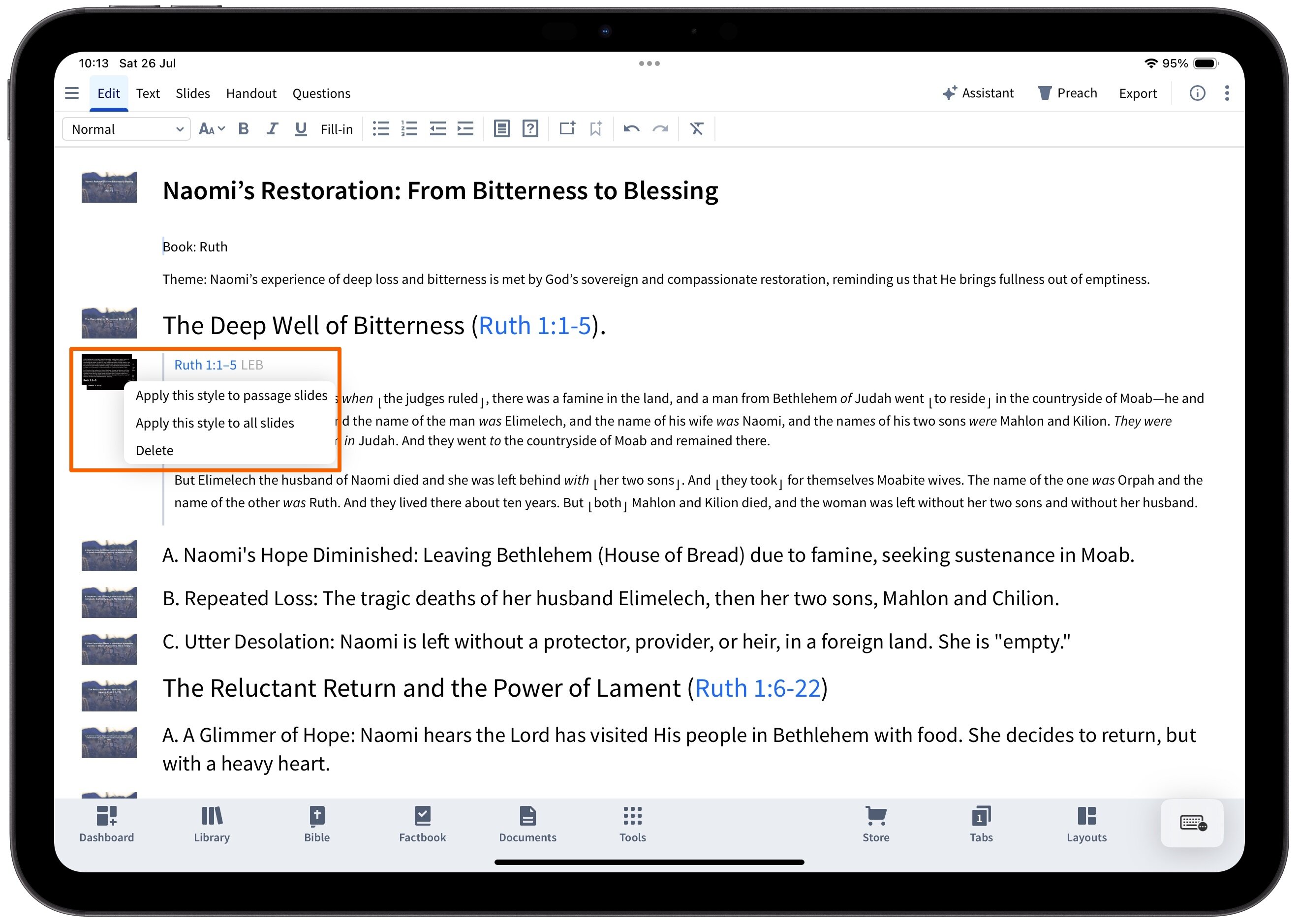Tap the multitasking three dots at top
Viewport: 1299px width, 924px height.
click(x=649, y=63)
